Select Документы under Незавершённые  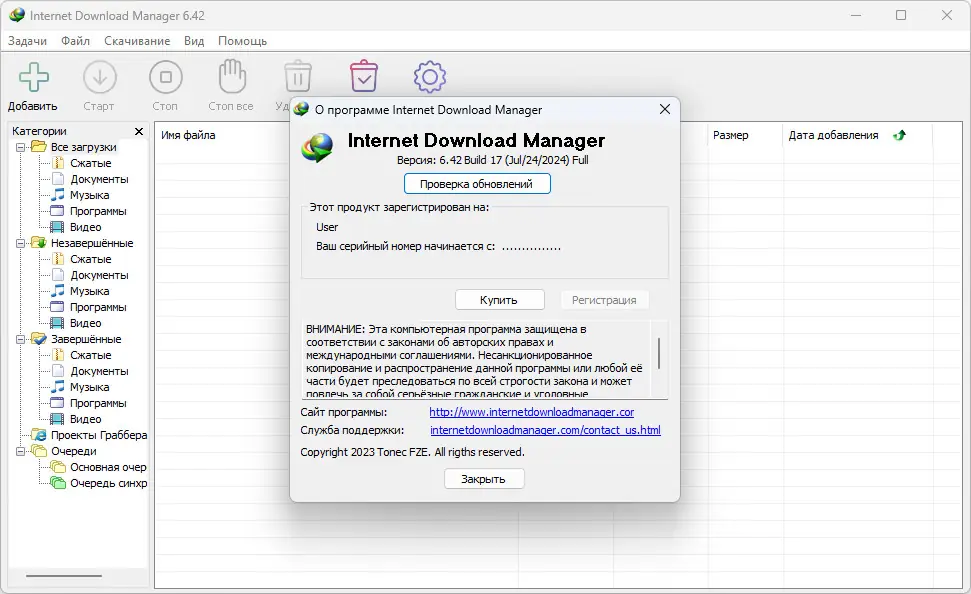tap(99, 275)
